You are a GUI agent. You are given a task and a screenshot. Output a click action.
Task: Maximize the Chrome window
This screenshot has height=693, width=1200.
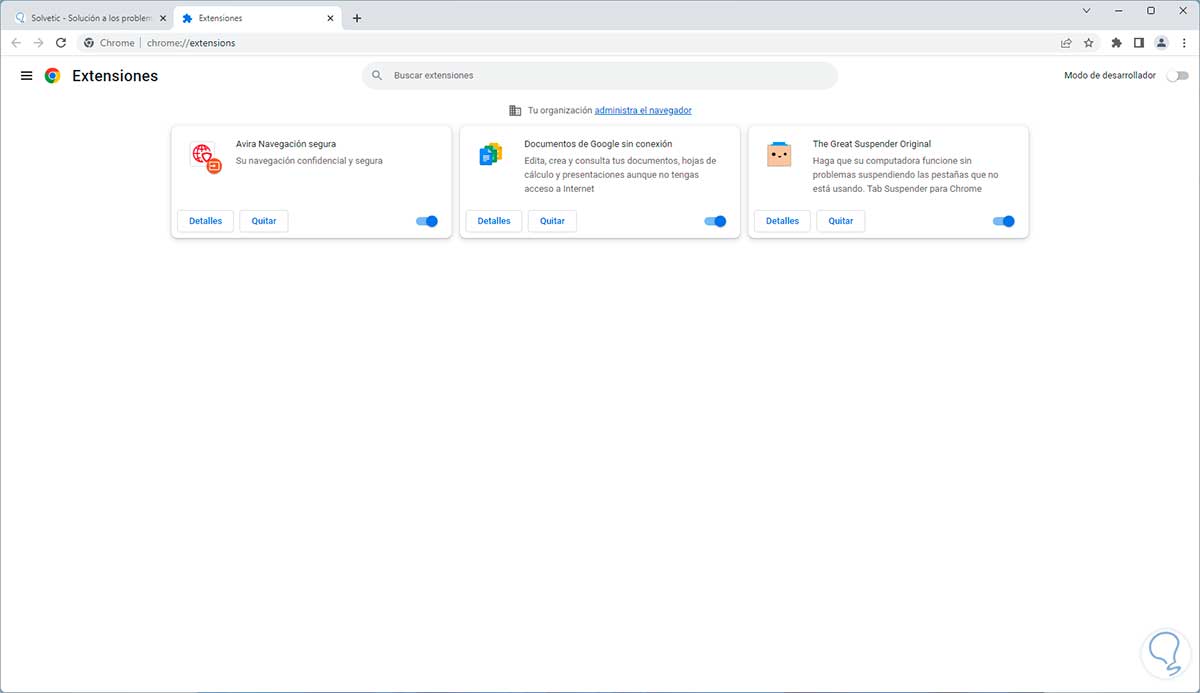point(1151,10)
